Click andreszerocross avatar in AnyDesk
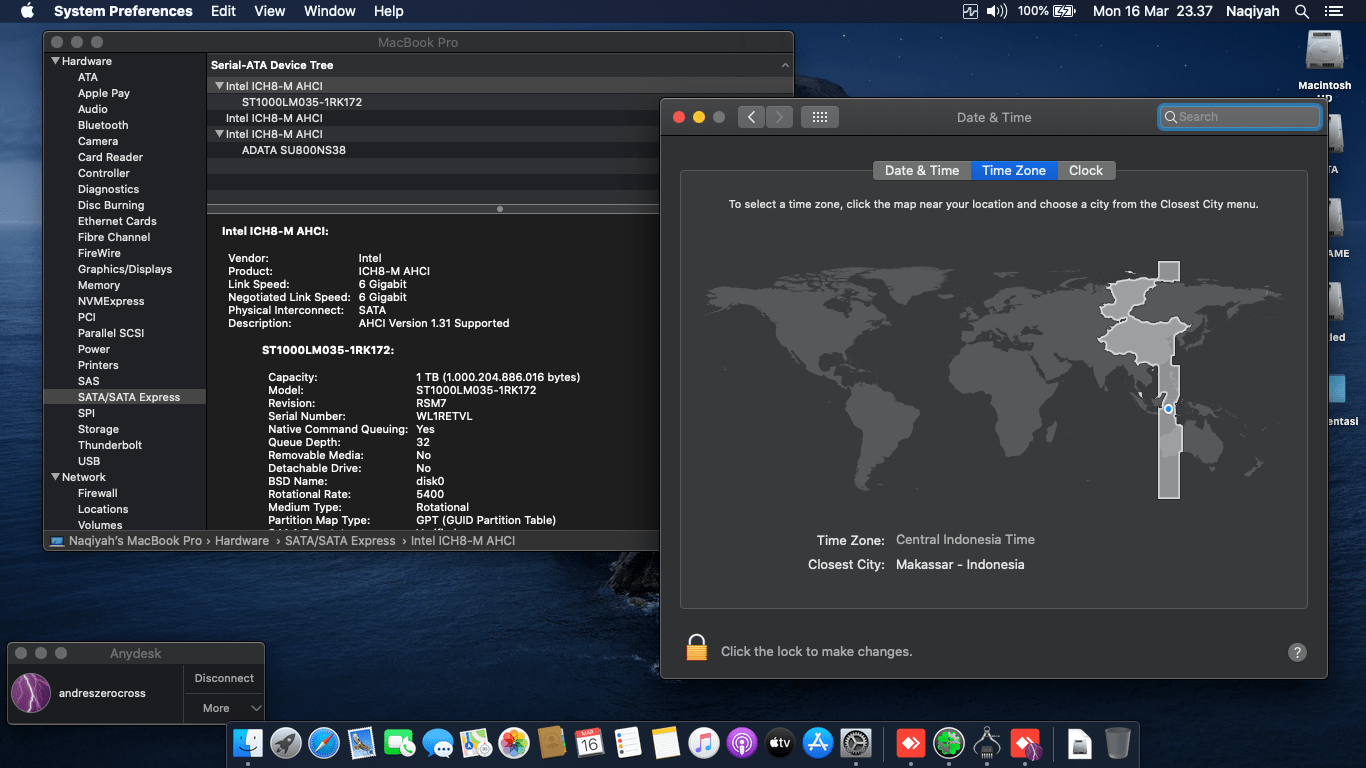Viewport: 1366px width, 768px height. pyautogui.click(x=31, y=693)
